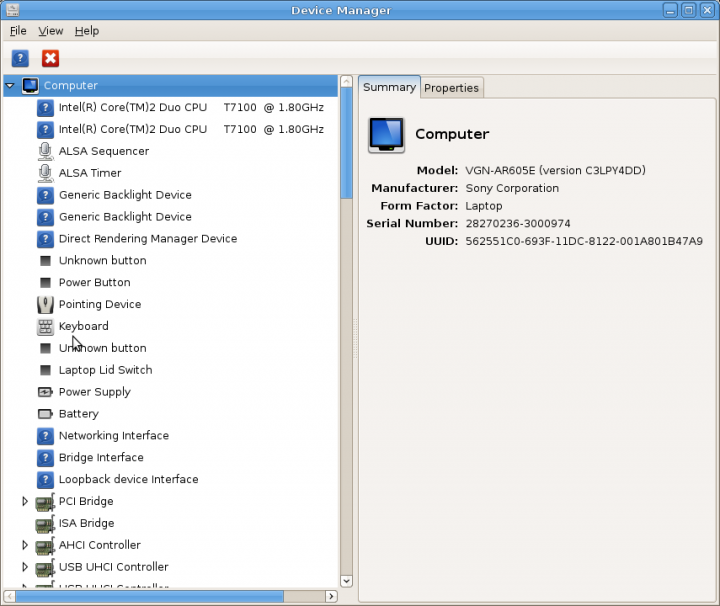The height and width of the screenshot is (606, 720).
Task: Click the Pointing Device mouse icon
Action: click(45, 304)
